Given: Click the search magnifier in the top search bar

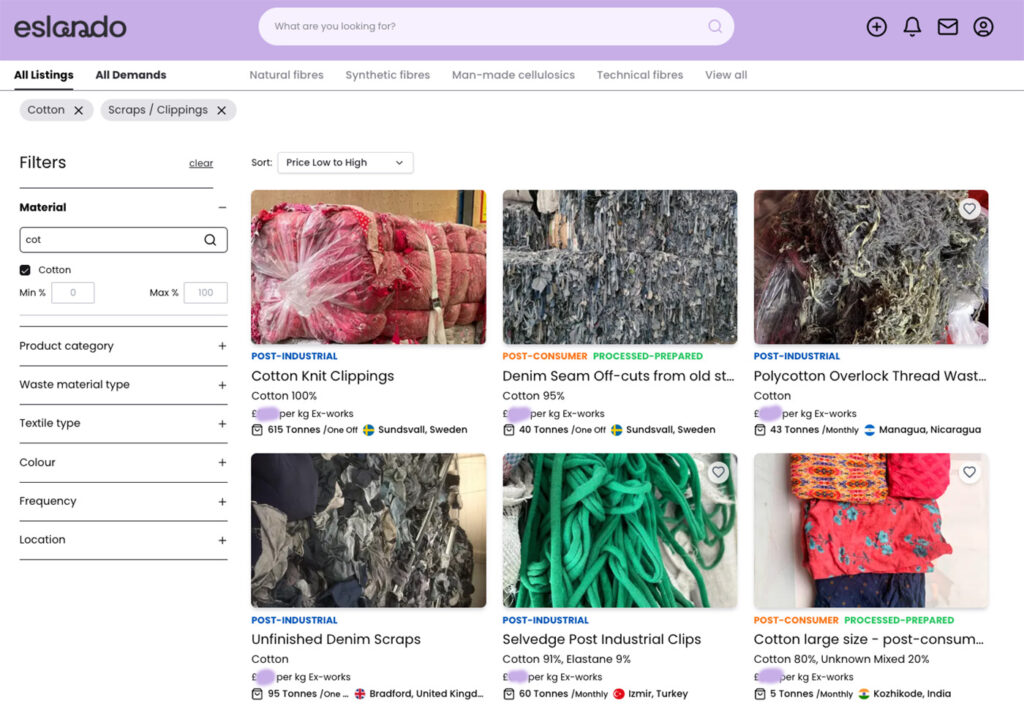Looking at the screenshot, I should tap(714, 26).
